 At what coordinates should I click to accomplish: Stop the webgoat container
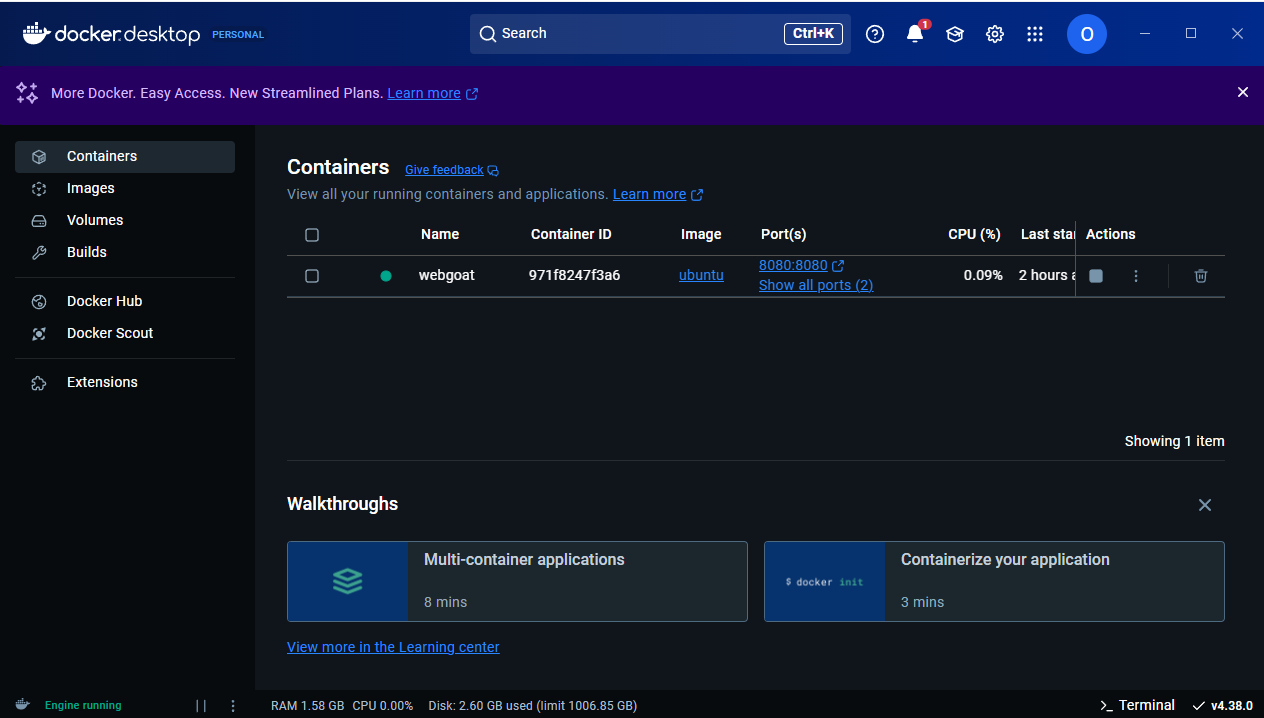1096,276
